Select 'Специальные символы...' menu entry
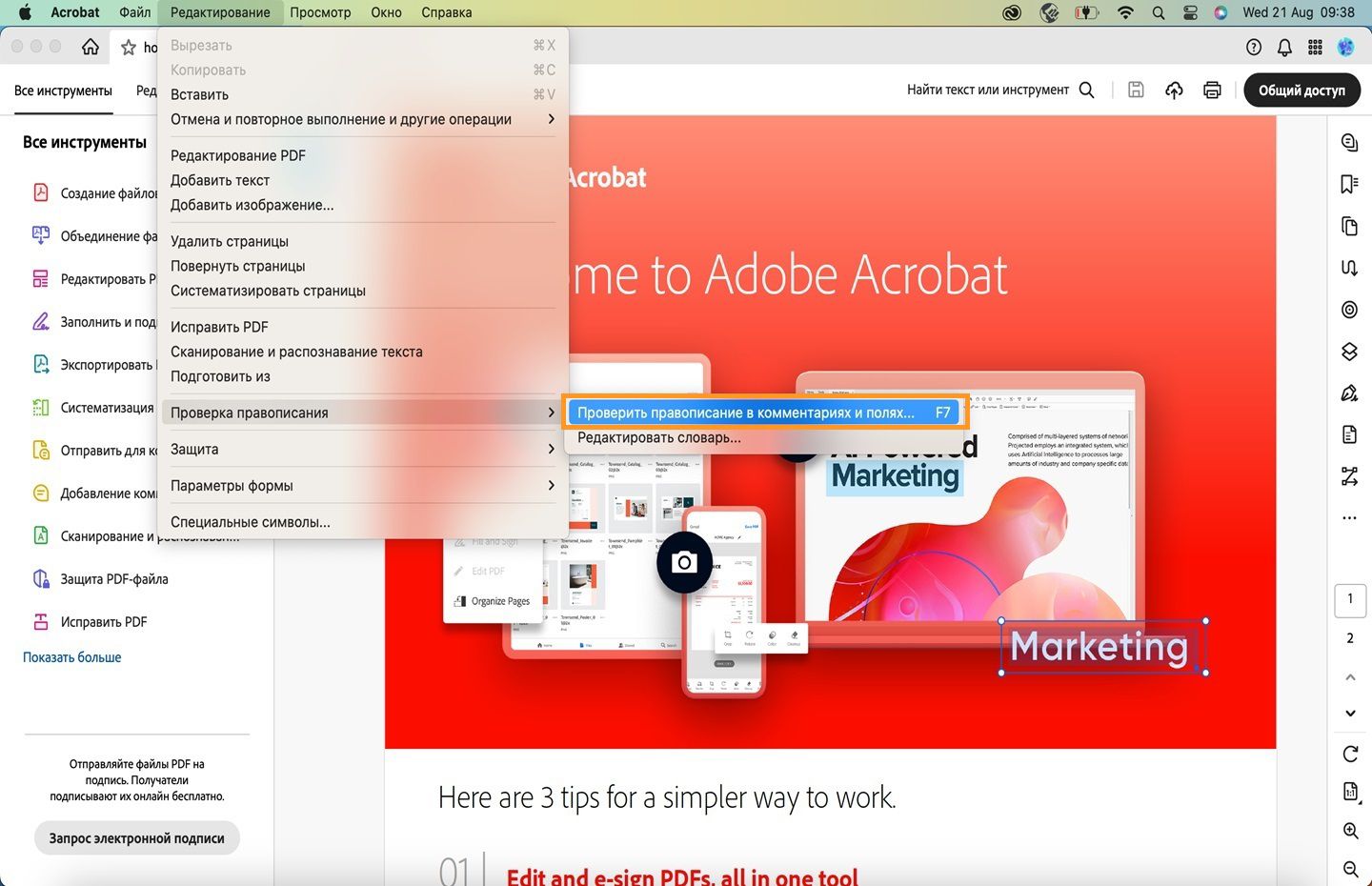This screenshot has width=1372, height=886. tap(363, 522)
